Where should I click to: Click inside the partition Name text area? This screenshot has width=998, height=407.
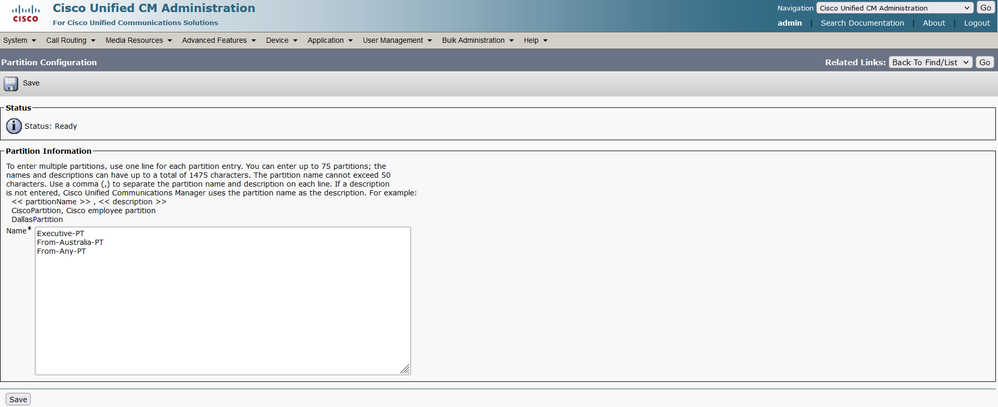223,301
